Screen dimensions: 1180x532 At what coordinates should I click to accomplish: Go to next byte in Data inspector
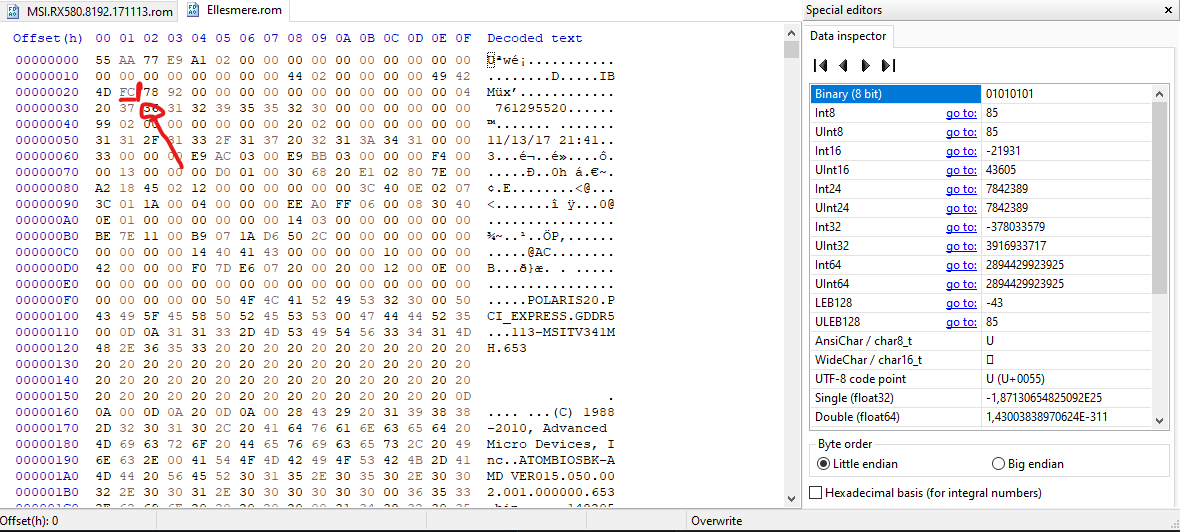865,65
